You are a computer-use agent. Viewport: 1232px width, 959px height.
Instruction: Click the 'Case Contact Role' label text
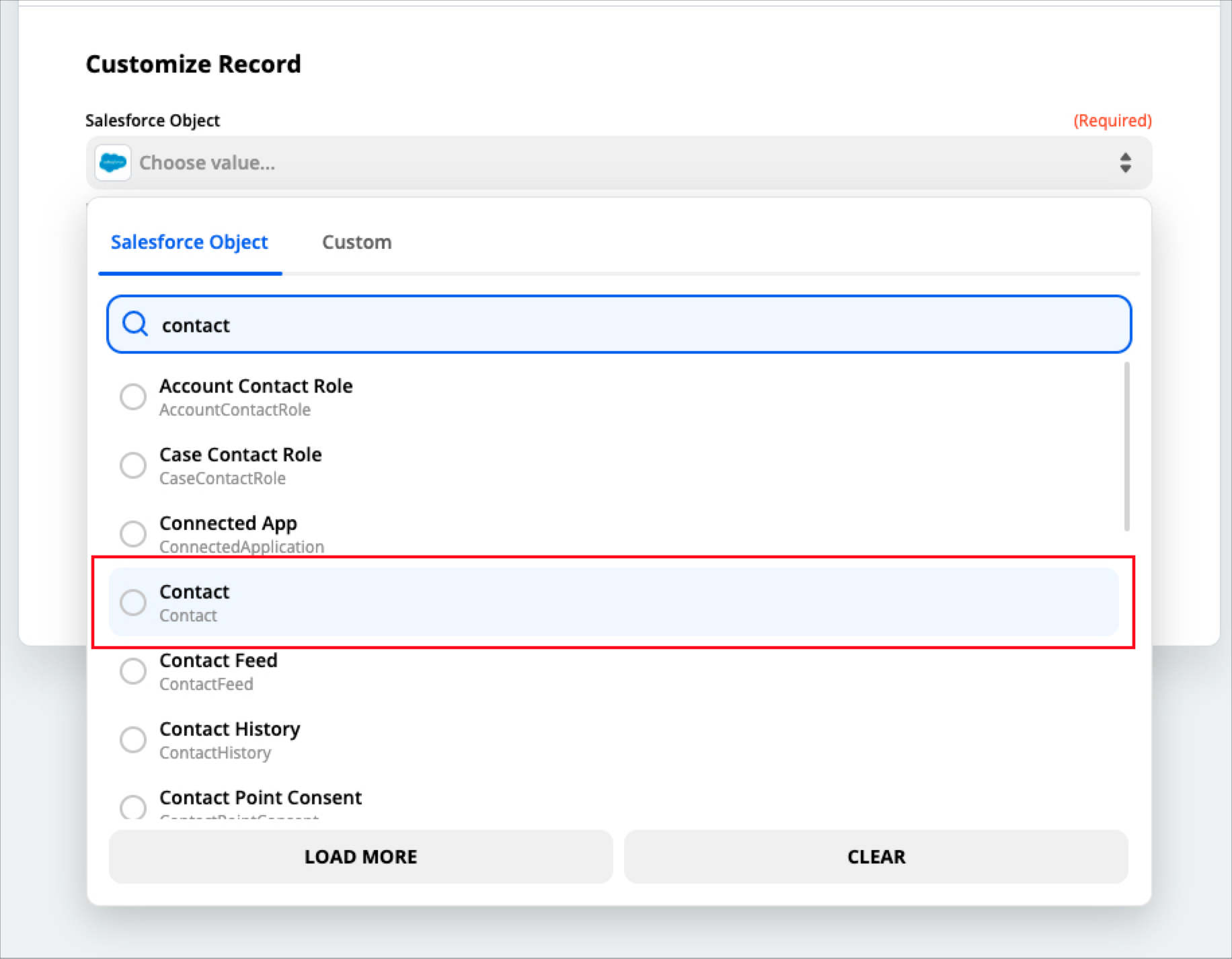(241, 455)
